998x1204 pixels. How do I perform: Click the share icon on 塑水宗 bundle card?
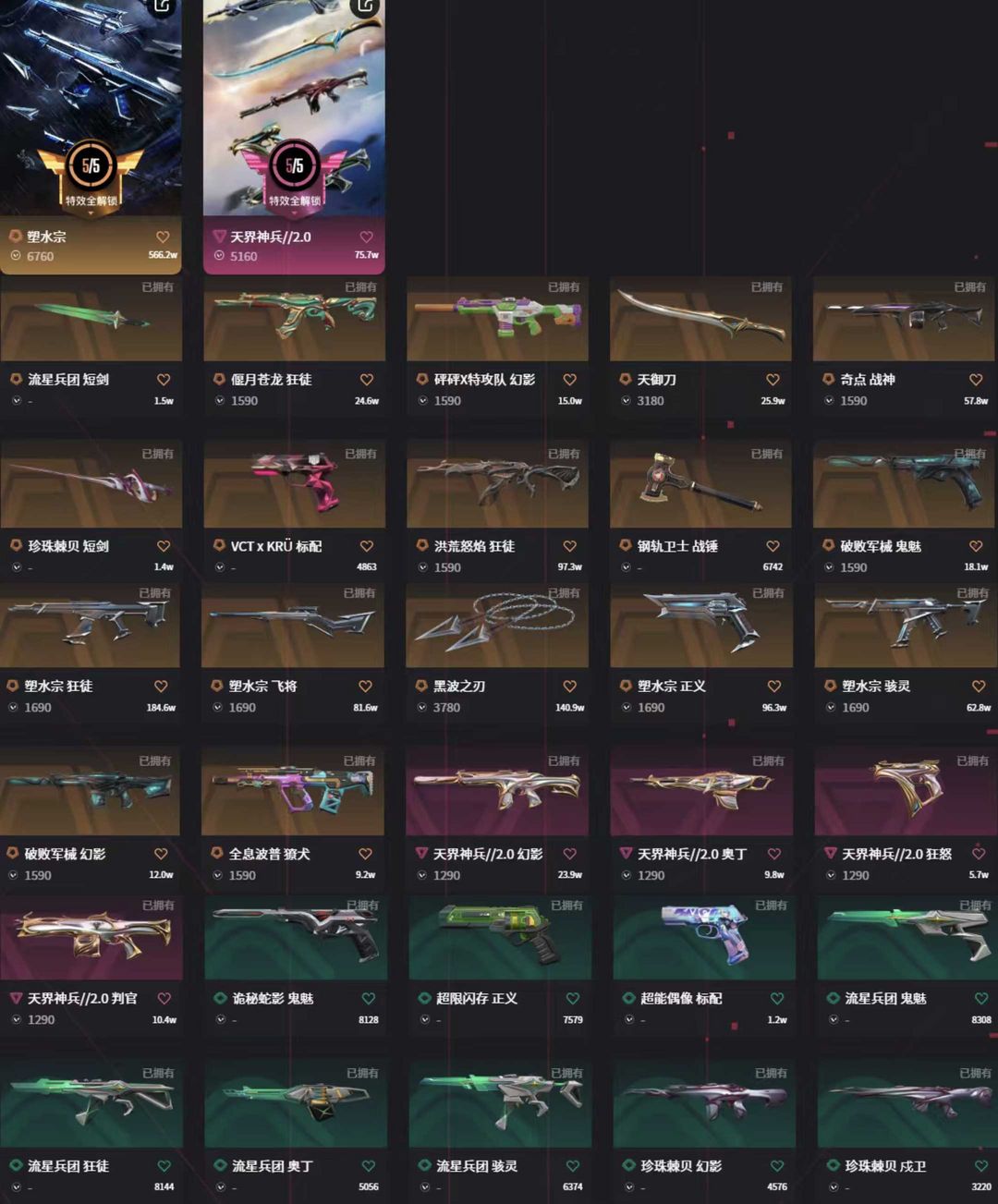point(163,6)
